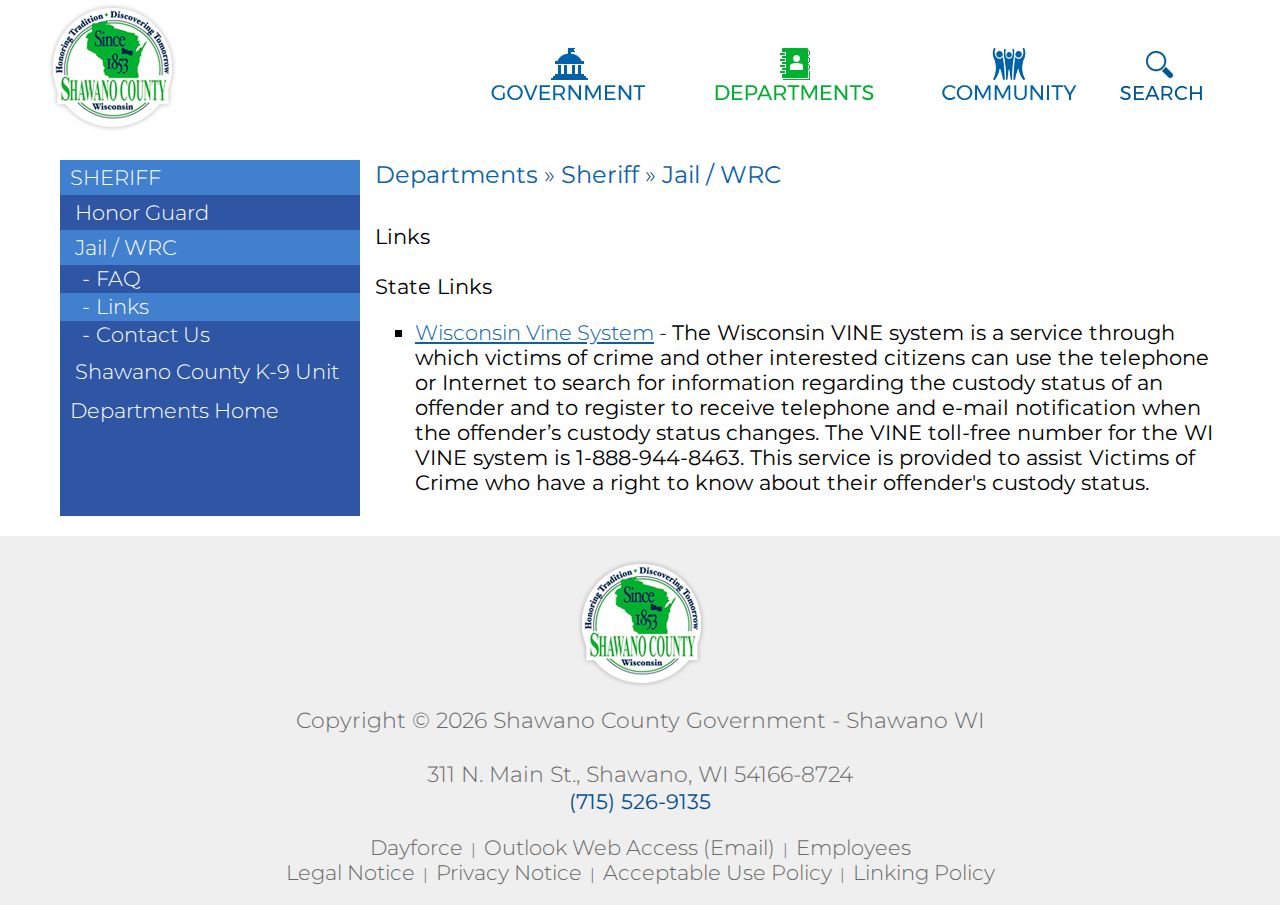
Task: Open the Wisconsin Vine System link
Action: coord(534,333)
